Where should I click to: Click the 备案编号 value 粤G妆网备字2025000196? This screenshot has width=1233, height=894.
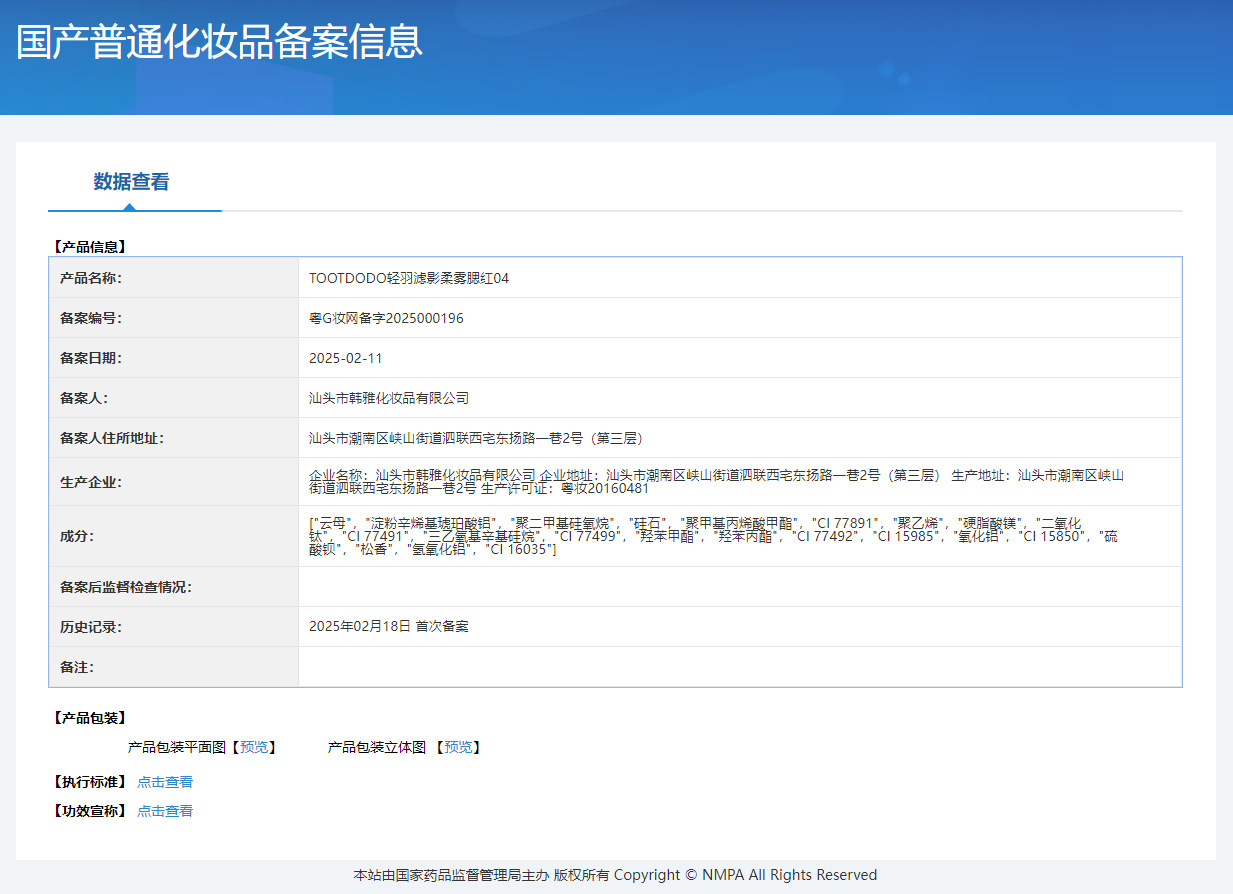[386, 318]
